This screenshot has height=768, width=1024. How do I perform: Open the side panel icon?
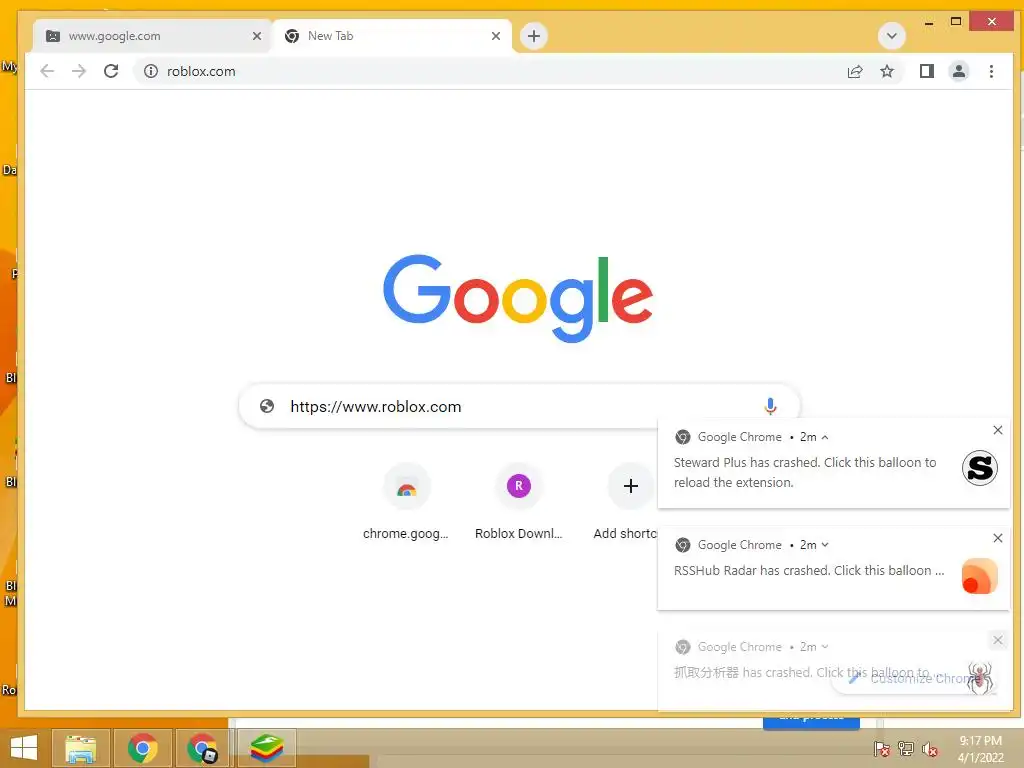tap(927, 71)
